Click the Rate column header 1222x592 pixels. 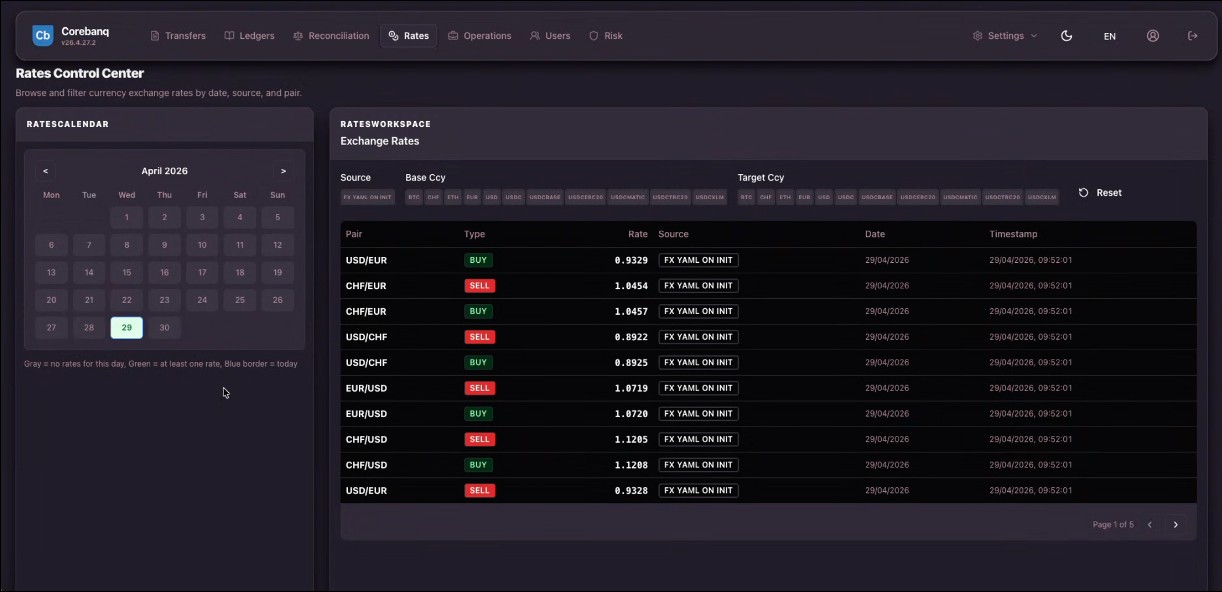pyautogui.click(x=637, y=234)
